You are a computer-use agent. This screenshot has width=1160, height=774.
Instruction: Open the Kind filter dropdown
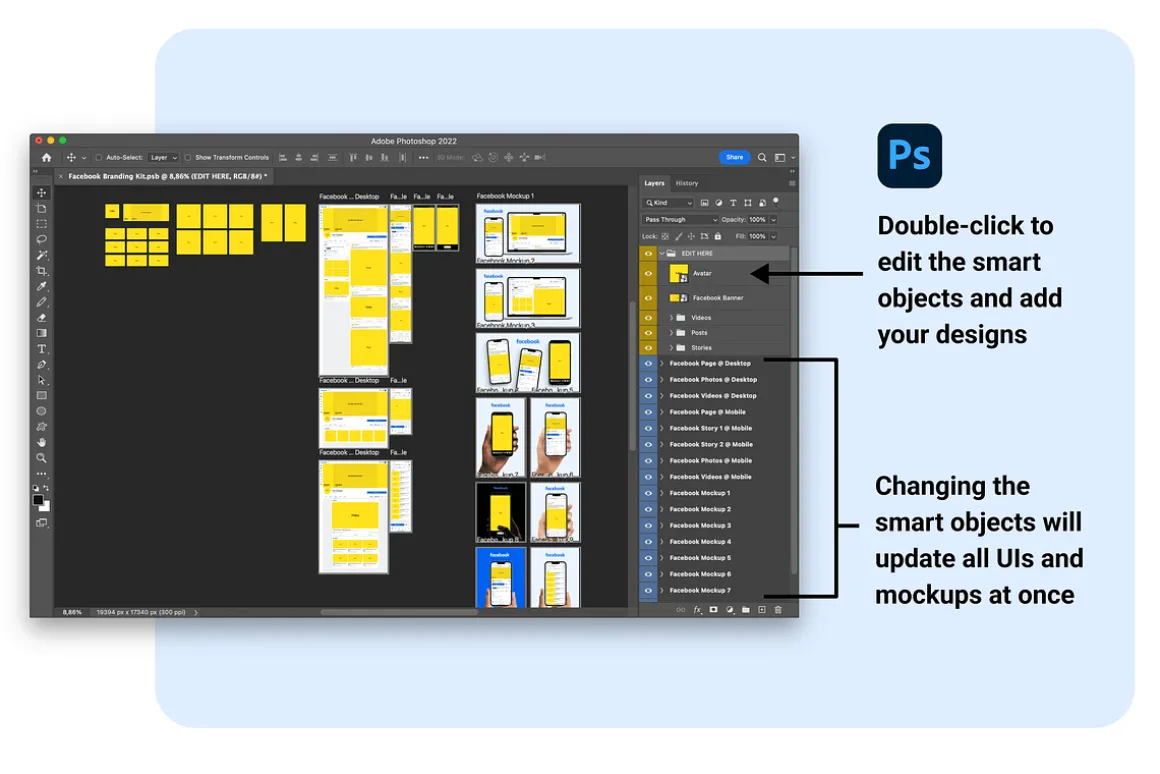click(669, 202)
